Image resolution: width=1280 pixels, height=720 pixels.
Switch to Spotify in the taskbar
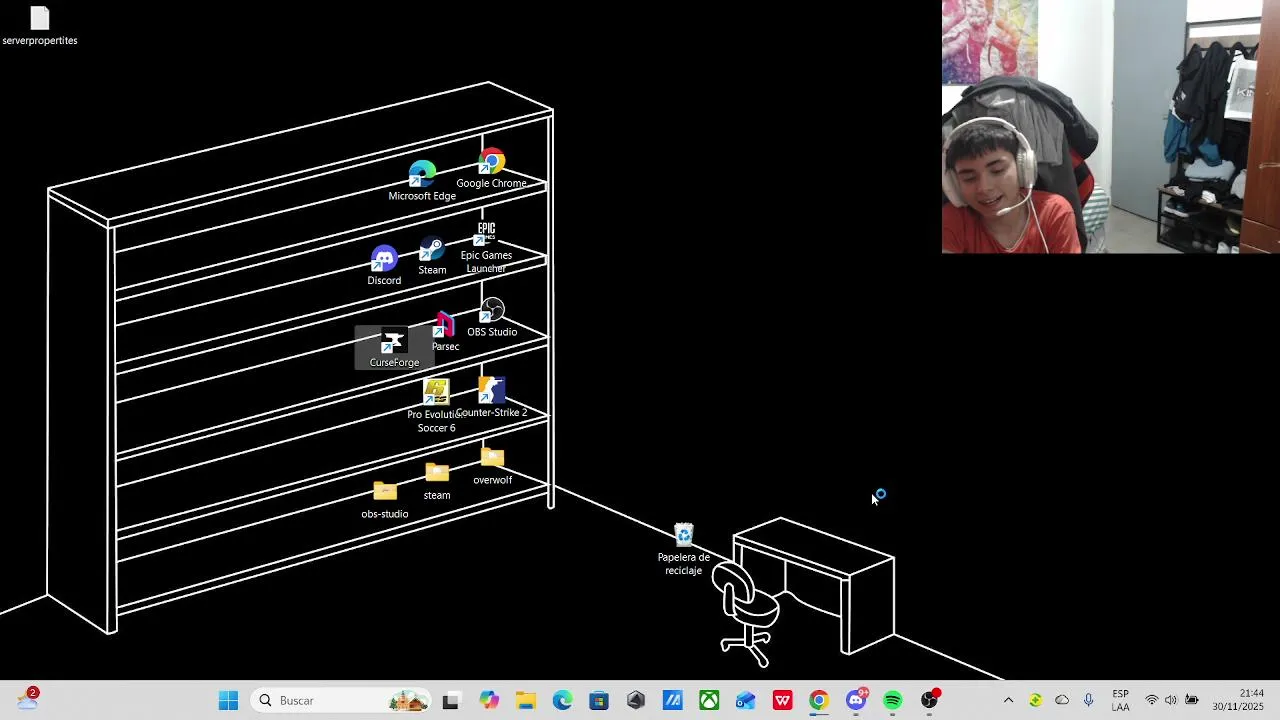(893, 701)
